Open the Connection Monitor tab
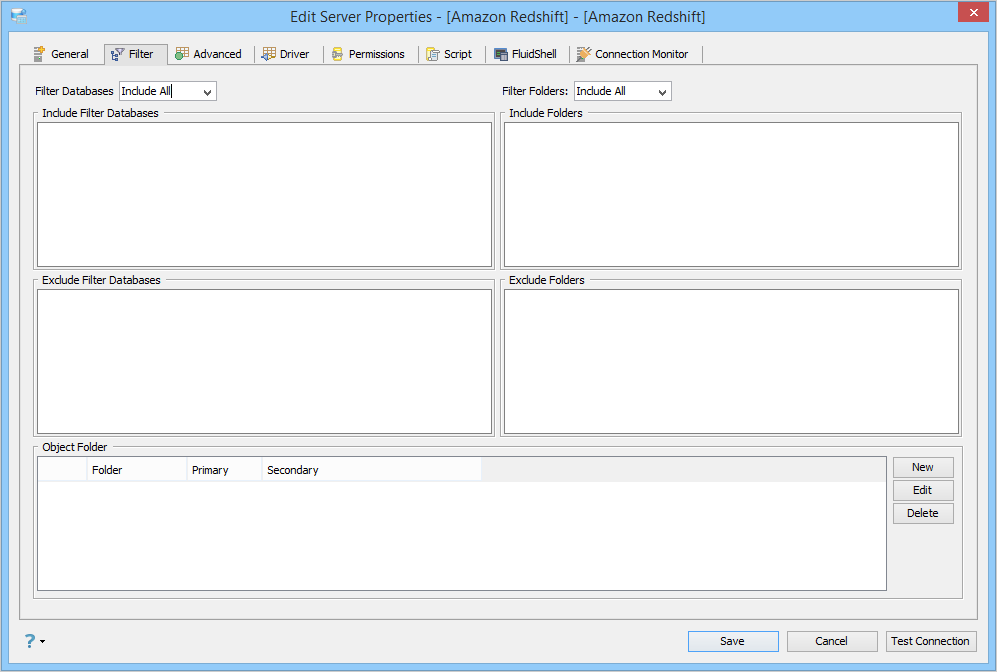Viewport: 997px width, 672px height. point(633,54)
